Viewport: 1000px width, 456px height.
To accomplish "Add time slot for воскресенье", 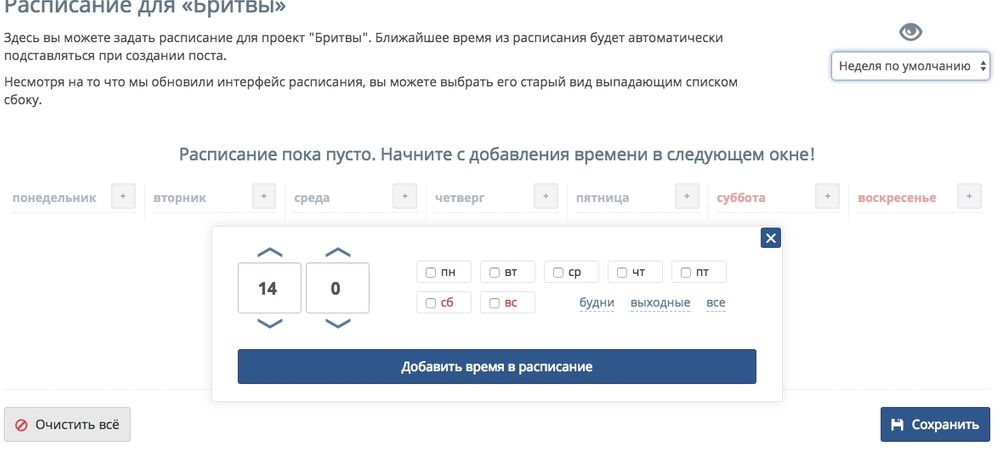I will point(969,196).
